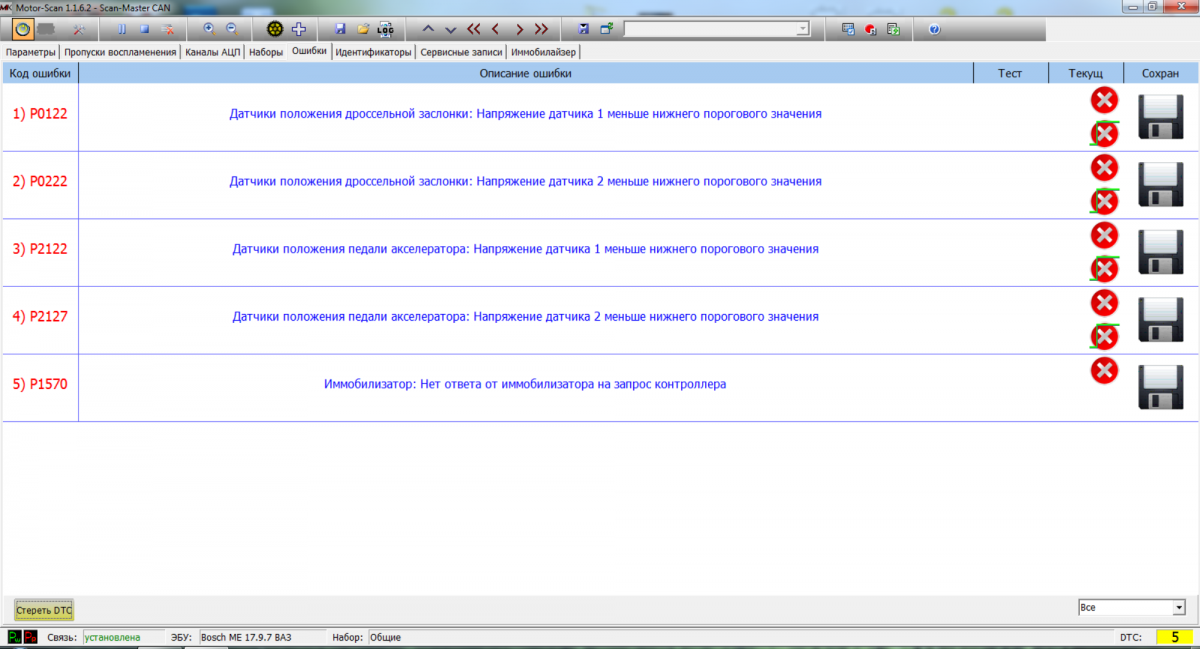The image size is (1200, 649).
Task: Switch to the Пропуски воспламенения tab
Action: coord(120,51)
